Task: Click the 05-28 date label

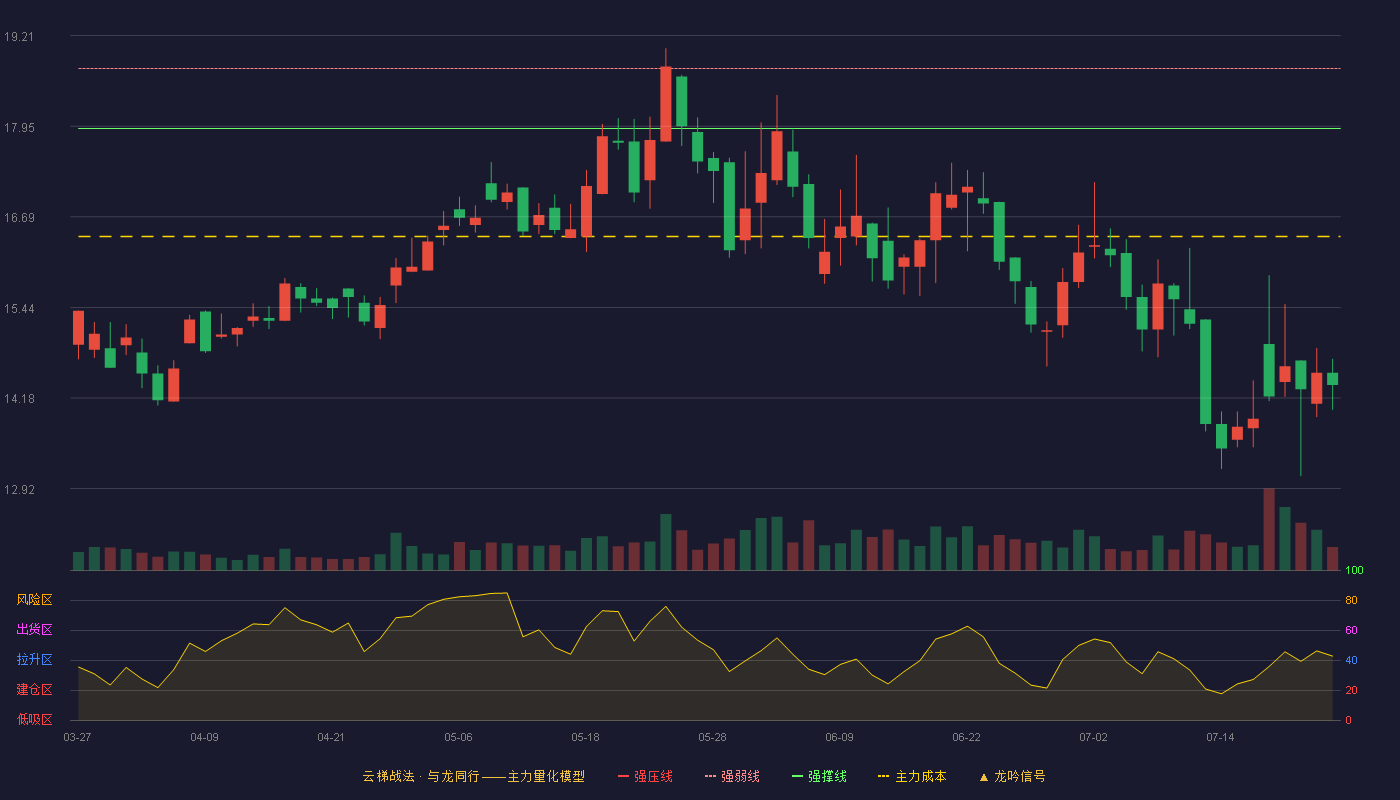Action: tap(712, 737)
